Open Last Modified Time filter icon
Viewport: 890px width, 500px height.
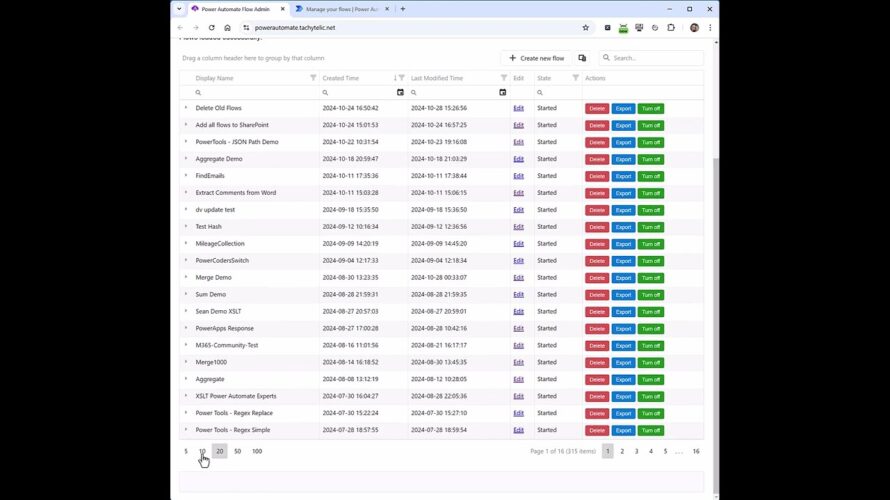click(x=503, y=78)
